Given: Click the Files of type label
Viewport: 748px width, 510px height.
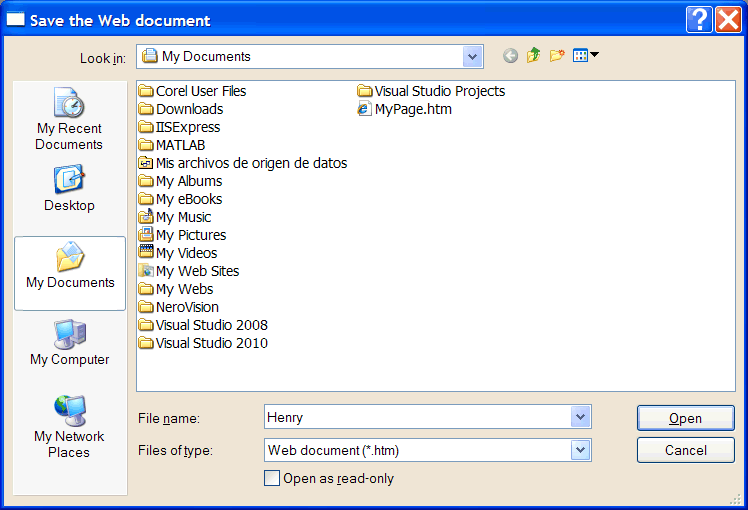Looking at the screenshot, I should pos(175,450).
